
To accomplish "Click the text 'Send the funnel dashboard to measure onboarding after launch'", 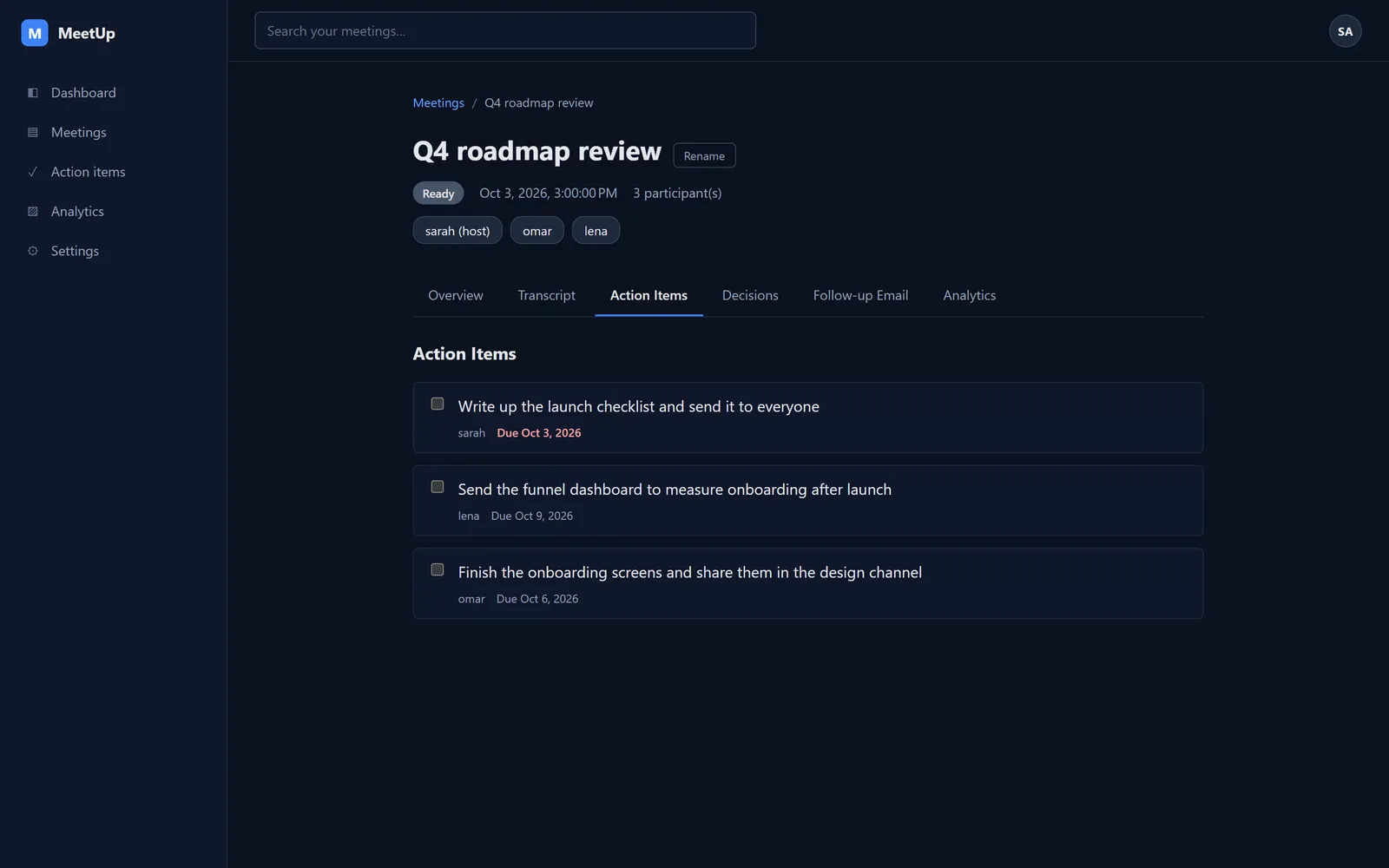I will click(x=675, y=490).
